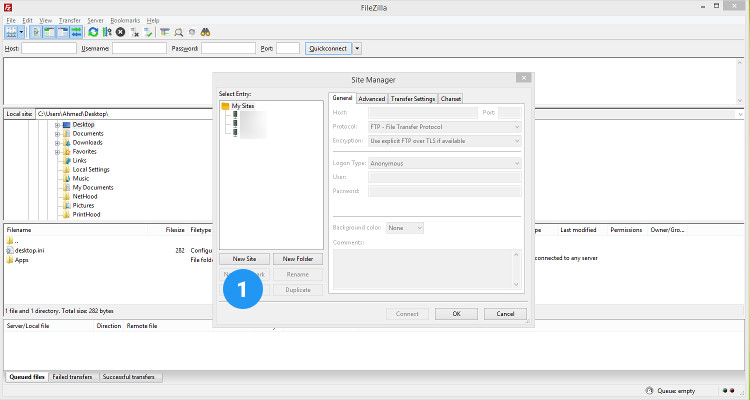750x400 pixels.
Task: Click the Quickconnect Port input field
Action: [x=288, y=48]
